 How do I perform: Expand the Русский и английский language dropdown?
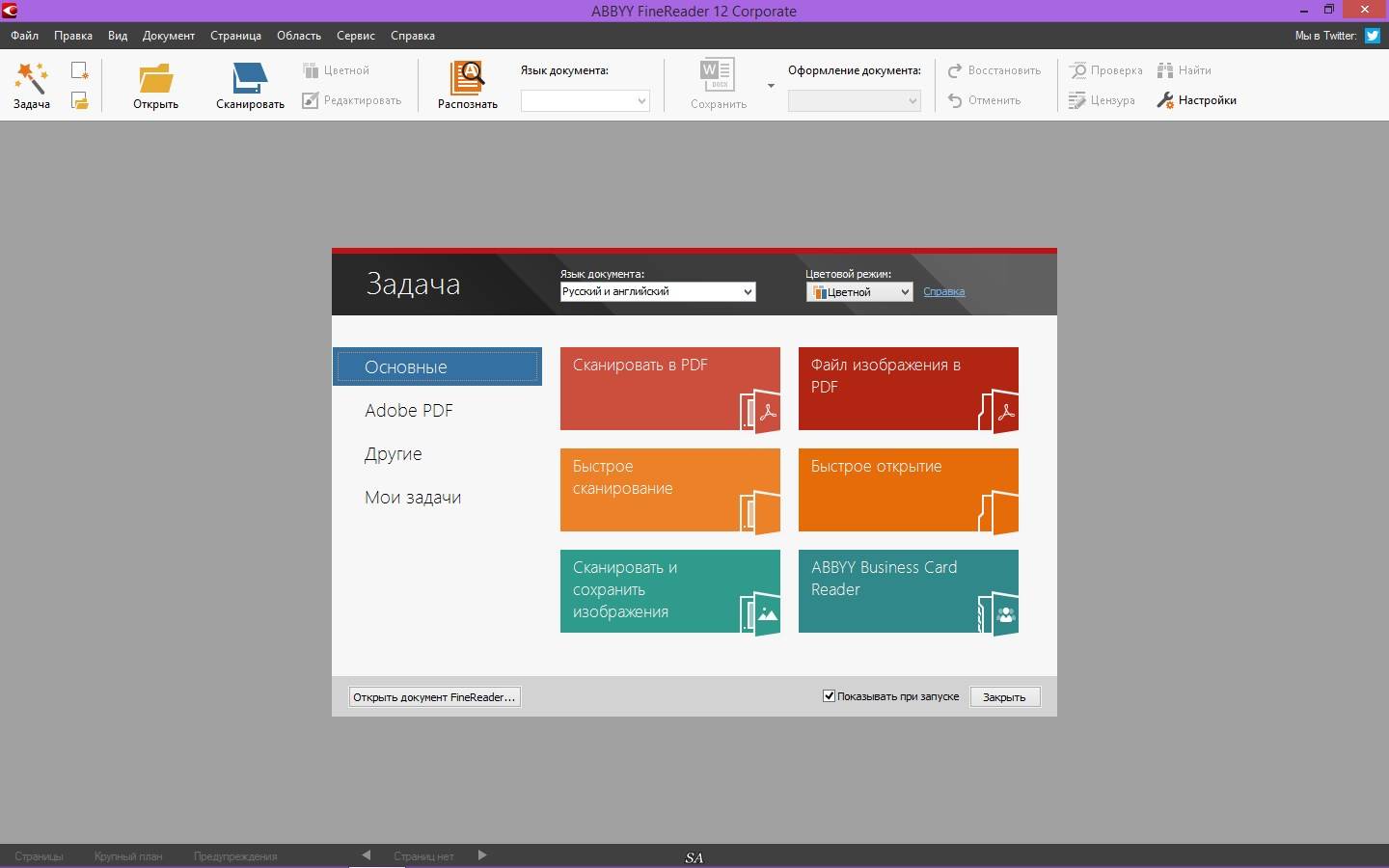click(x=658, y=291)
